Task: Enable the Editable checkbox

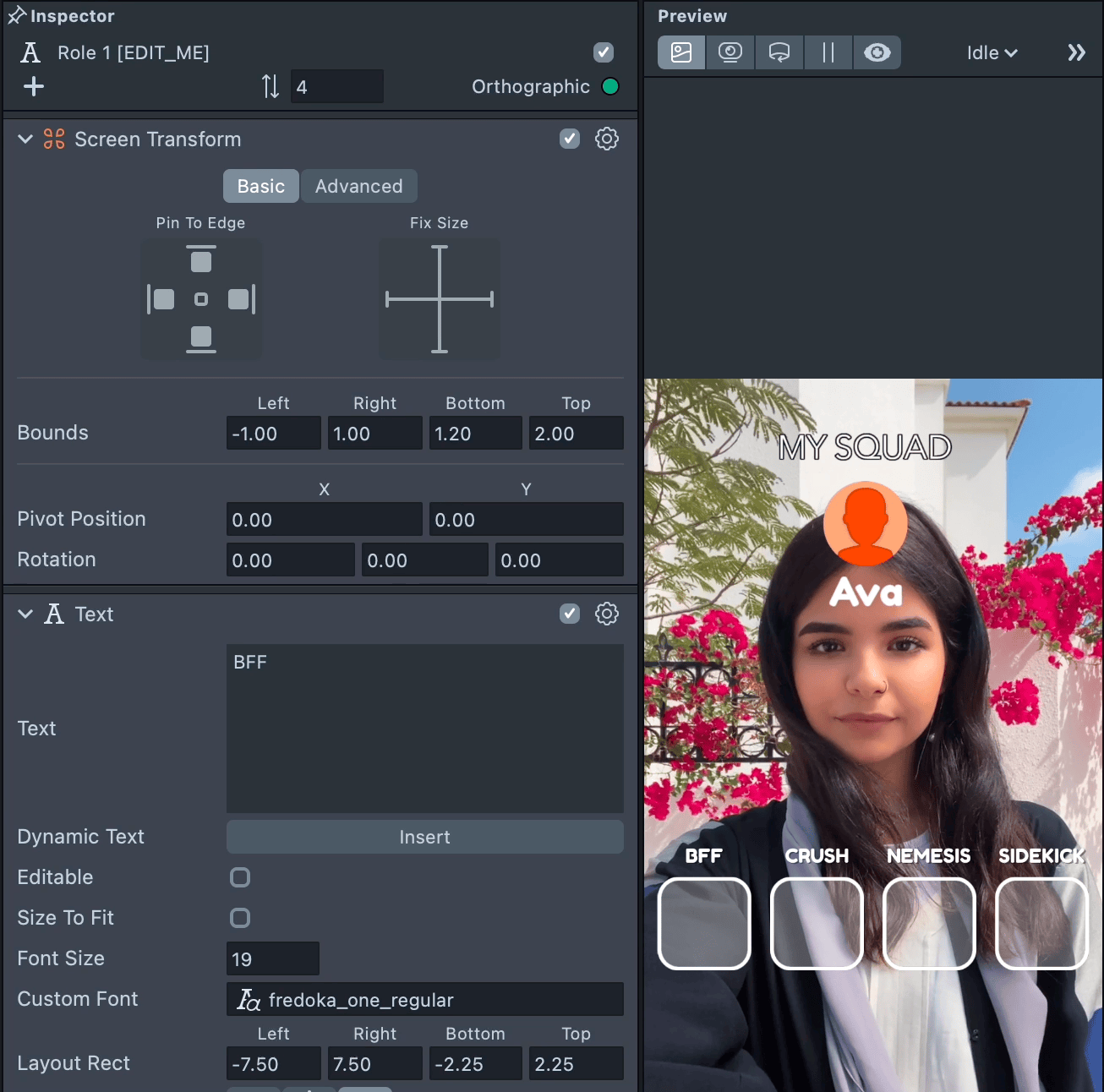Action: pos(240,877)
